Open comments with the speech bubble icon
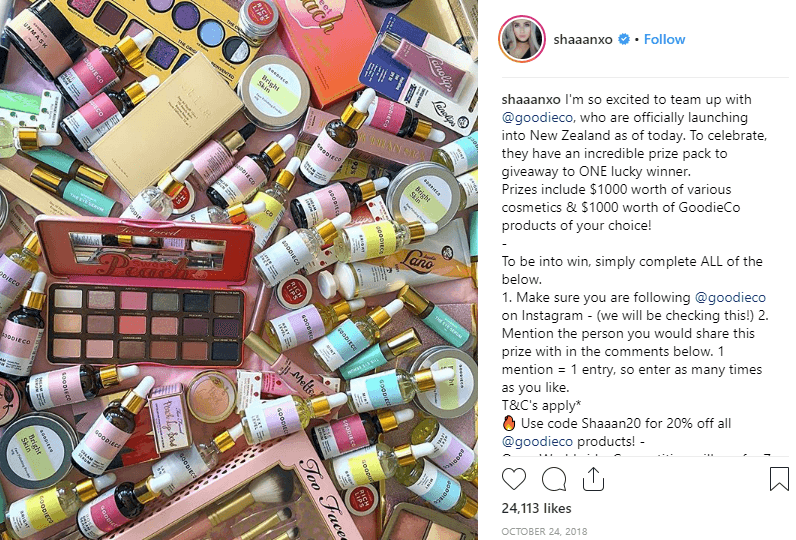Viewport: 796px width, 540px height. pyautogui.click(x=554, y=479)
